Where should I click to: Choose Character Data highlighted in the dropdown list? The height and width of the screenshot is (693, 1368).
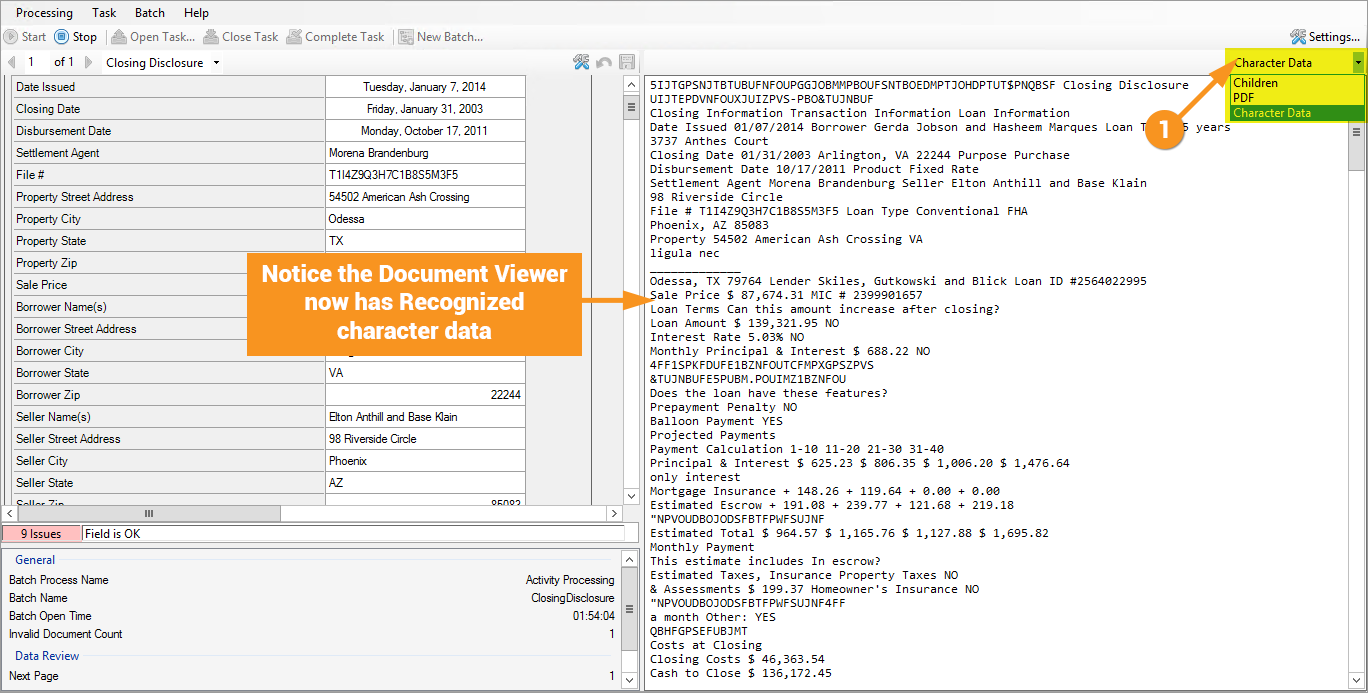(1297, 113)
